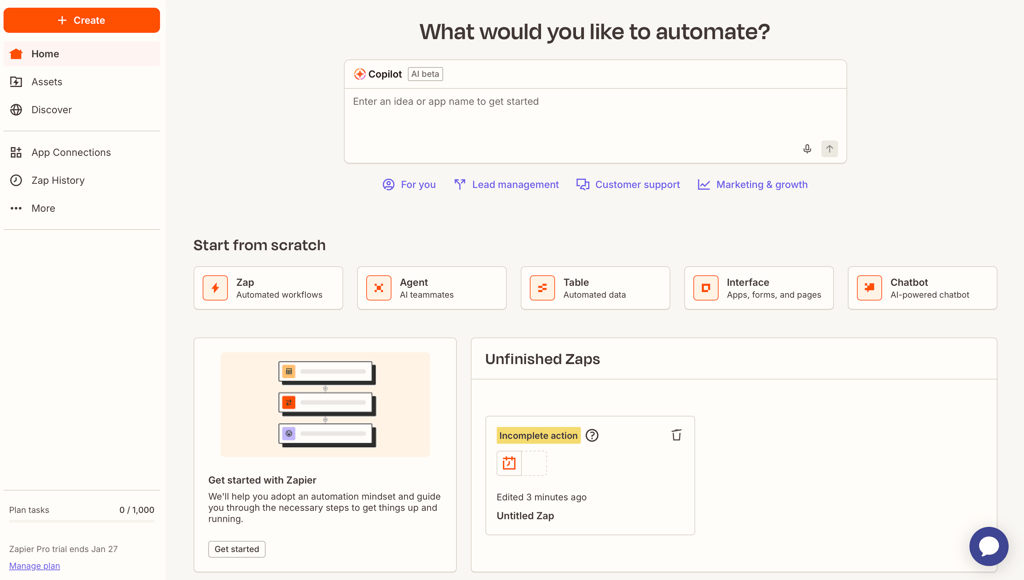Click the empty dashed action step placeholder

coord(534,463)
